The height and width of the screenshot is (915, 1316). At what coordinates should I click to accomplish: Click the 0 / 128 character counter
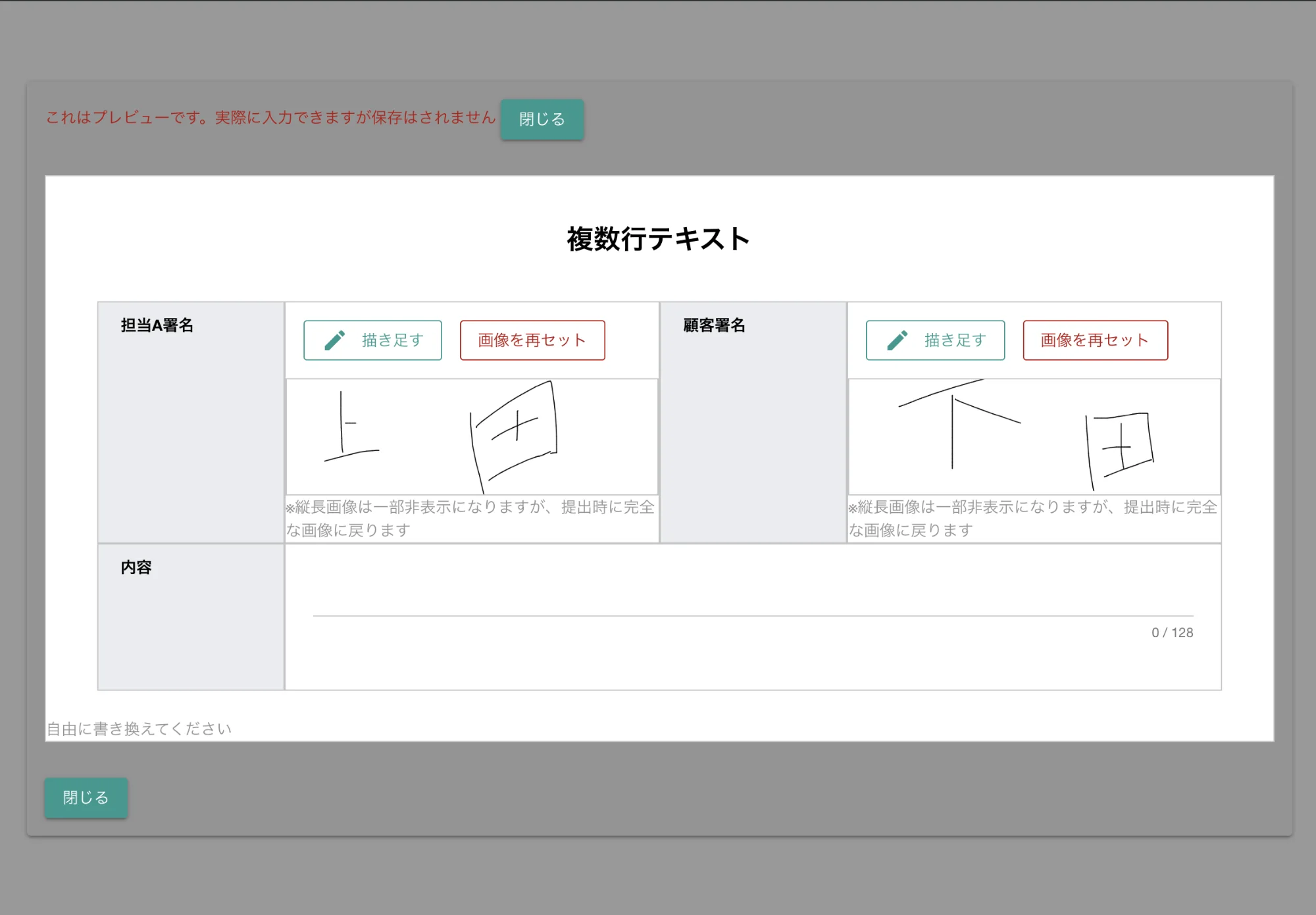1172,633
